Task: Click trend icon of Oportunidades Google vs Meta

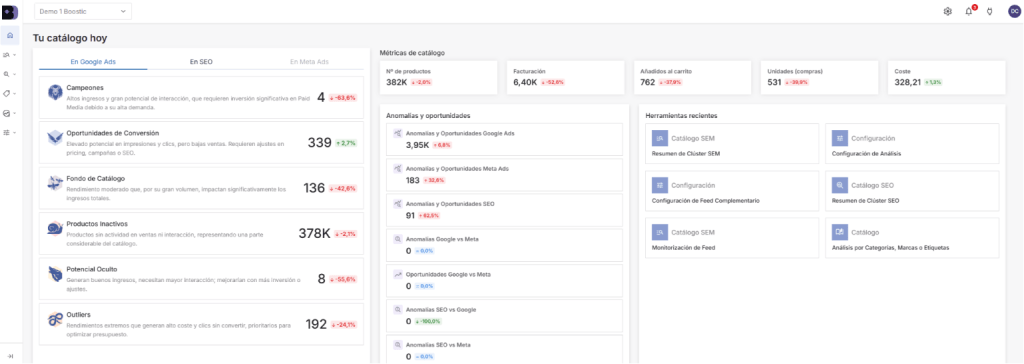Action: click(397, 274)
